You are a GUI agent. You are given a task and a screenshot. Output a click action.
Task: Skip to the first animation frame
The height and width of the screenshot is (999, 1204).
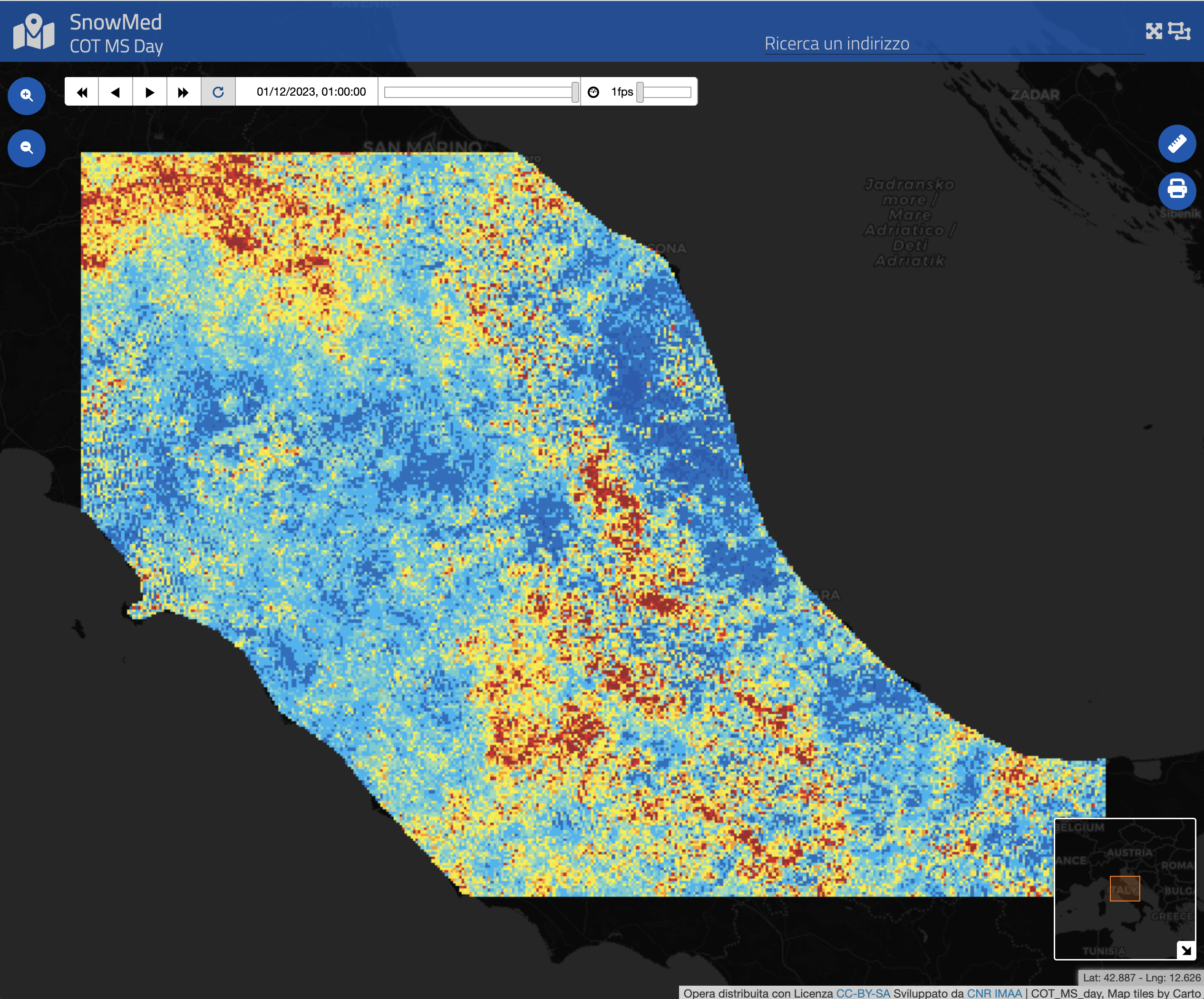81,91
